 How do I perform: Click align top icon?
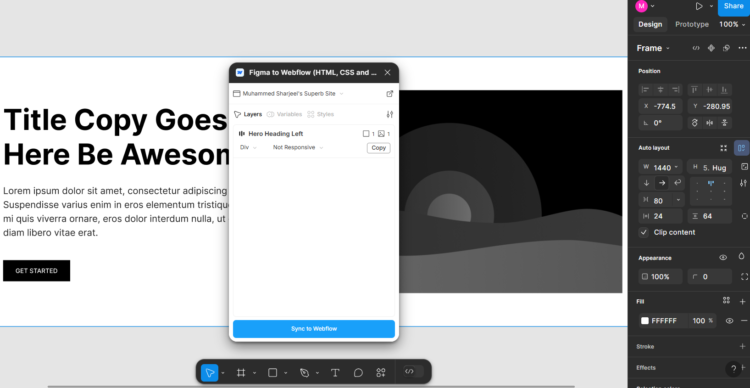695,89
